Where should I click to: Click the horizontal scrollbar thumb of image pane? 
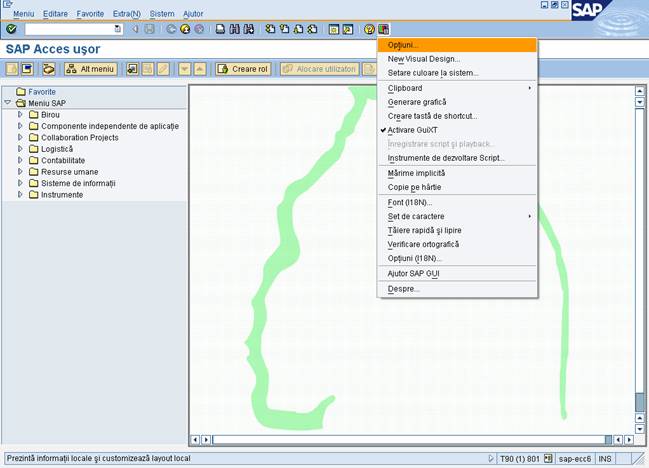click(x=608, y=439)
